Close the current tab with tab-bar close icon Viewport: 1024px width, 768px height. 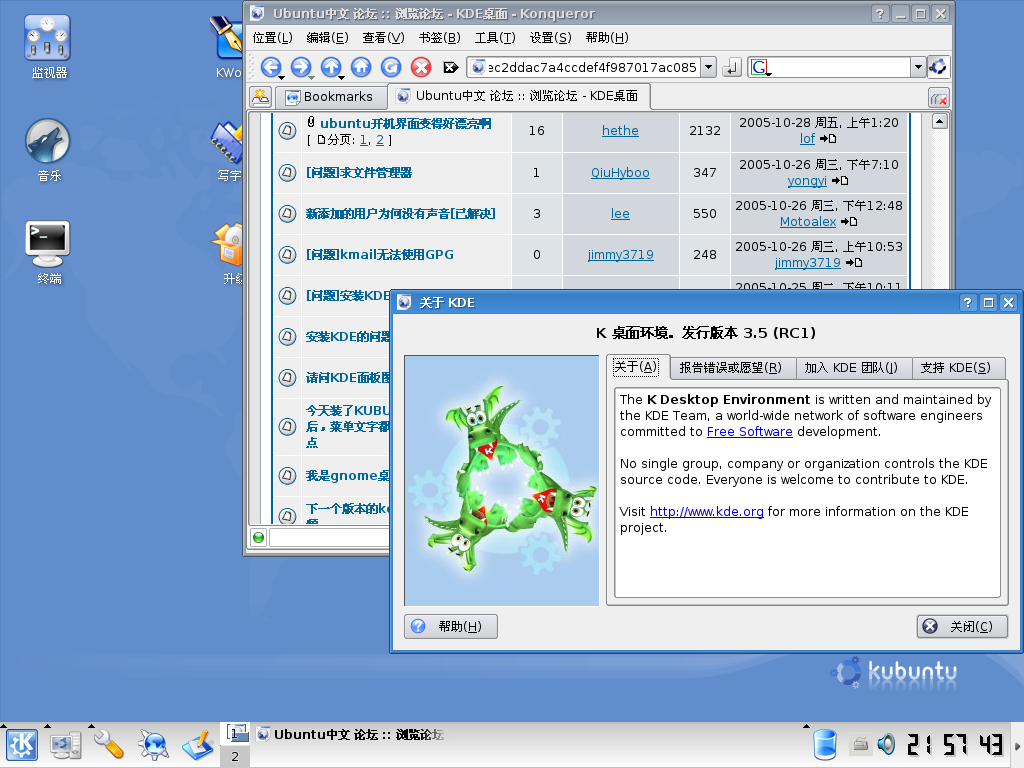pyautogui.click(x=938, y=99)
